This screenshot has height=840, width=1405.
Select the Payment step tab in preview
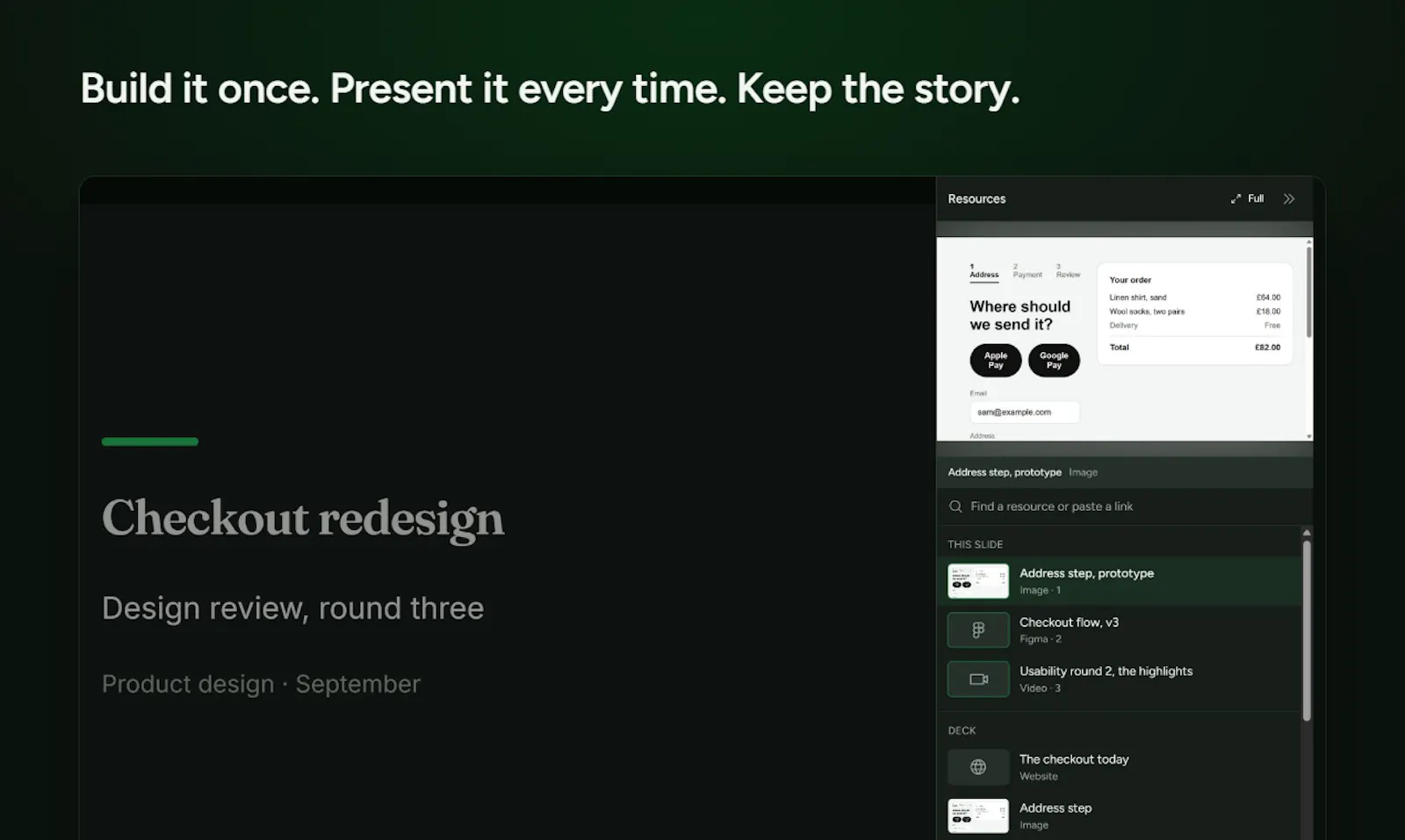coord(1027,271)
